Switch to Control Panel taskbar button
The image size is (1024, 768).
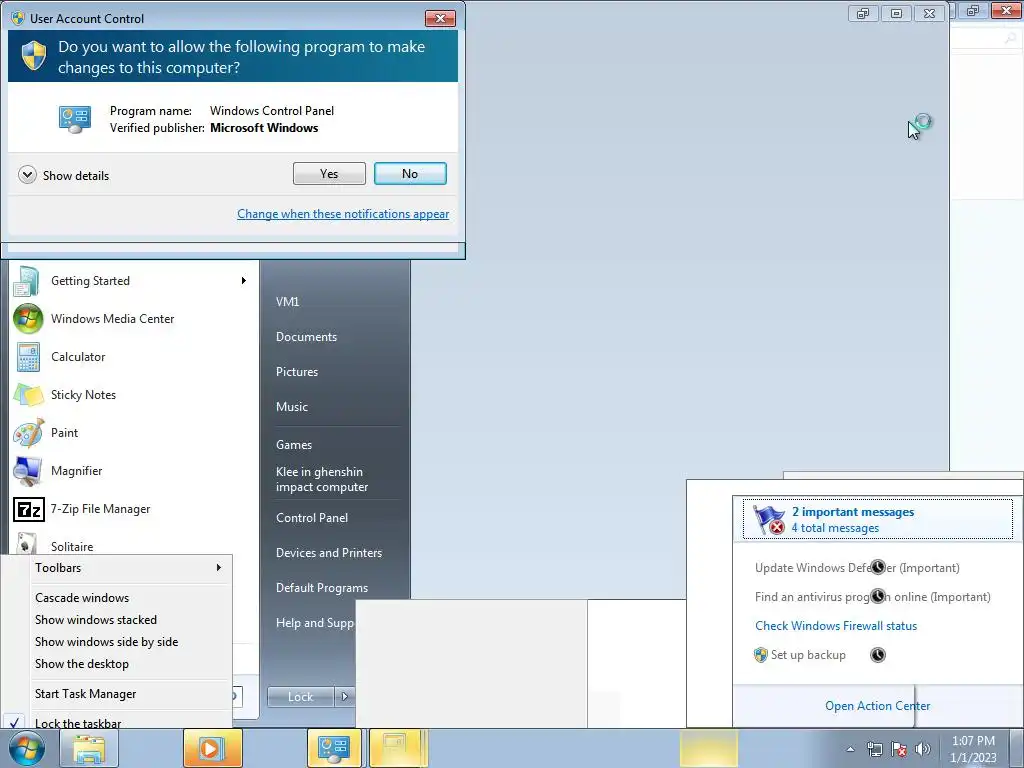[334, 748]
